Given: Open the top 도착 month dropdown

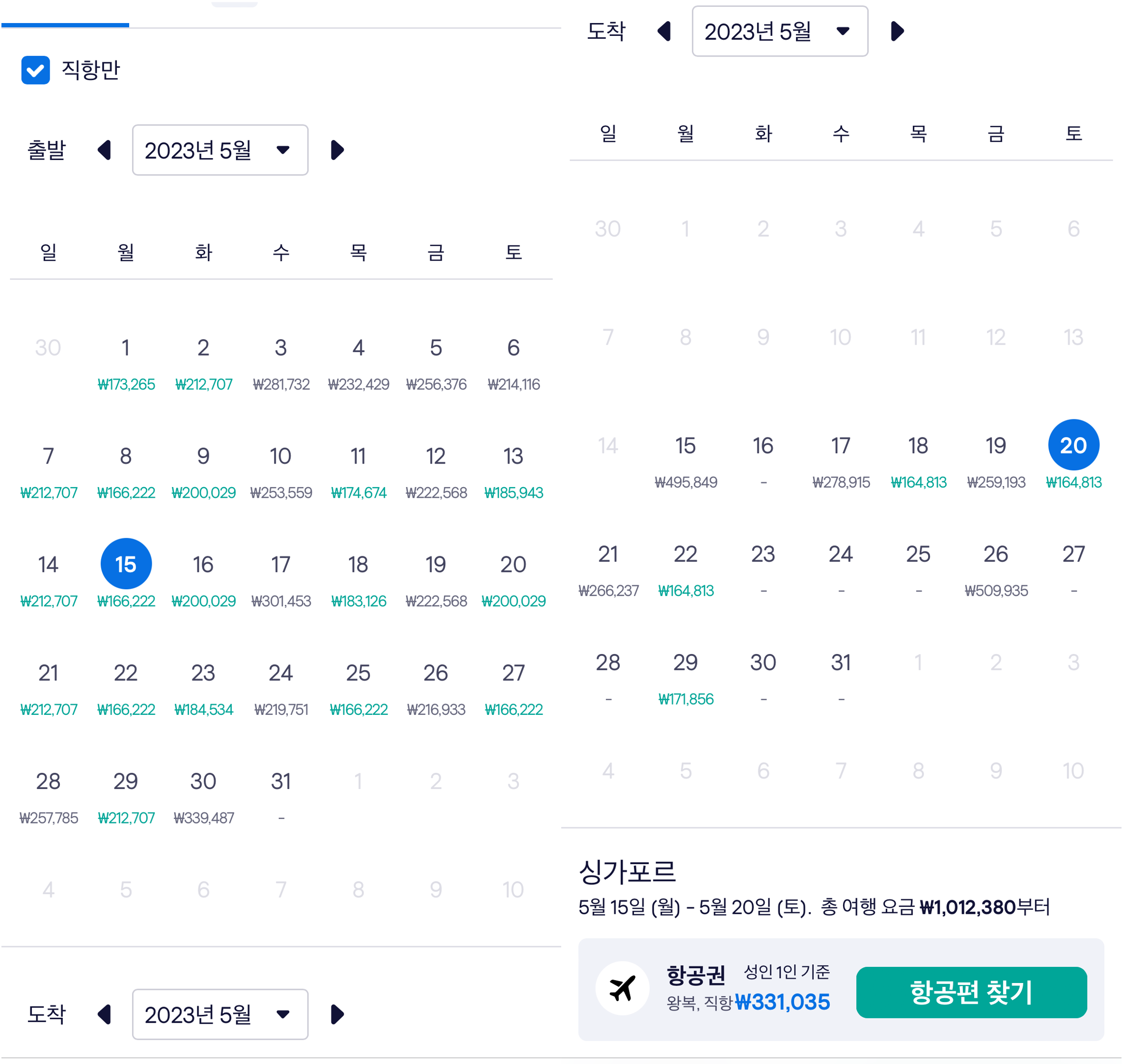Looking at the screenshot, I should (x=780, y=32).
